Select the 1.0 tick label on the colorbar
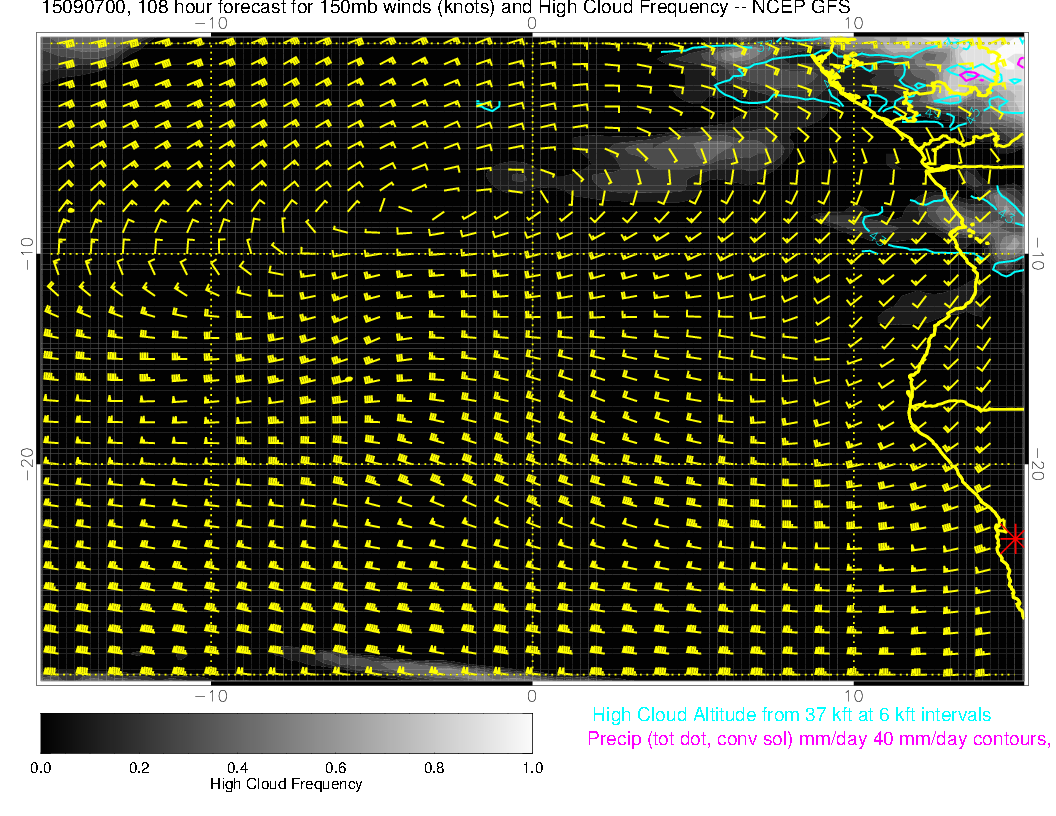Viewport: 1056px width, 816px height. point(532,767)
